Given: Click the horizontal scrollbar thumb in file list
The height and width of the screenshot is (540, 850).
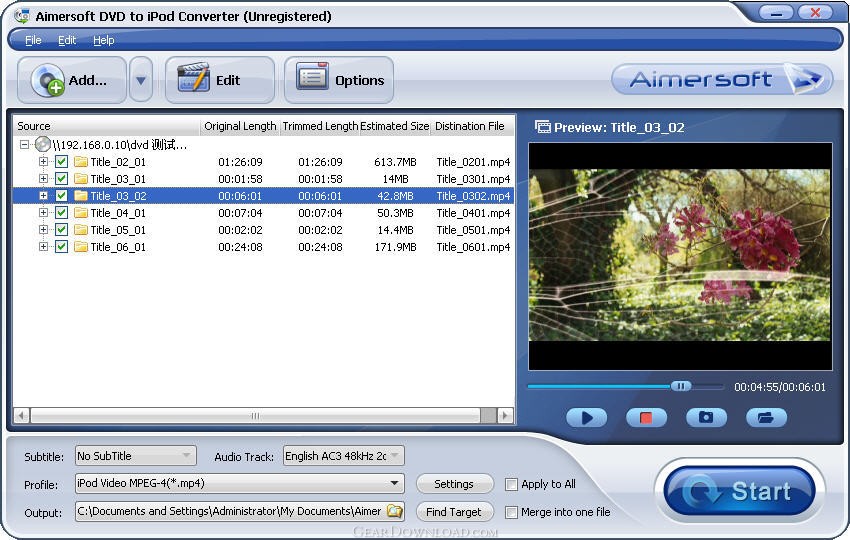Looking at the screenshot, I should pos(255,416).
